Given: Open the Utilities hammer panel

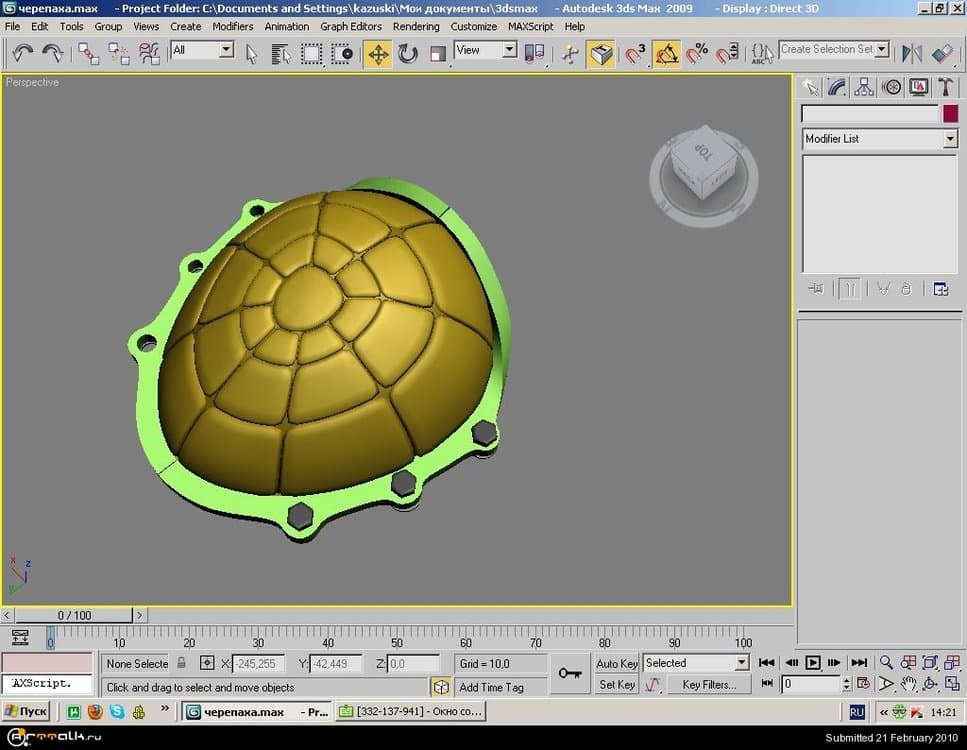Looking at the screenshot, I should coord(945,88).
